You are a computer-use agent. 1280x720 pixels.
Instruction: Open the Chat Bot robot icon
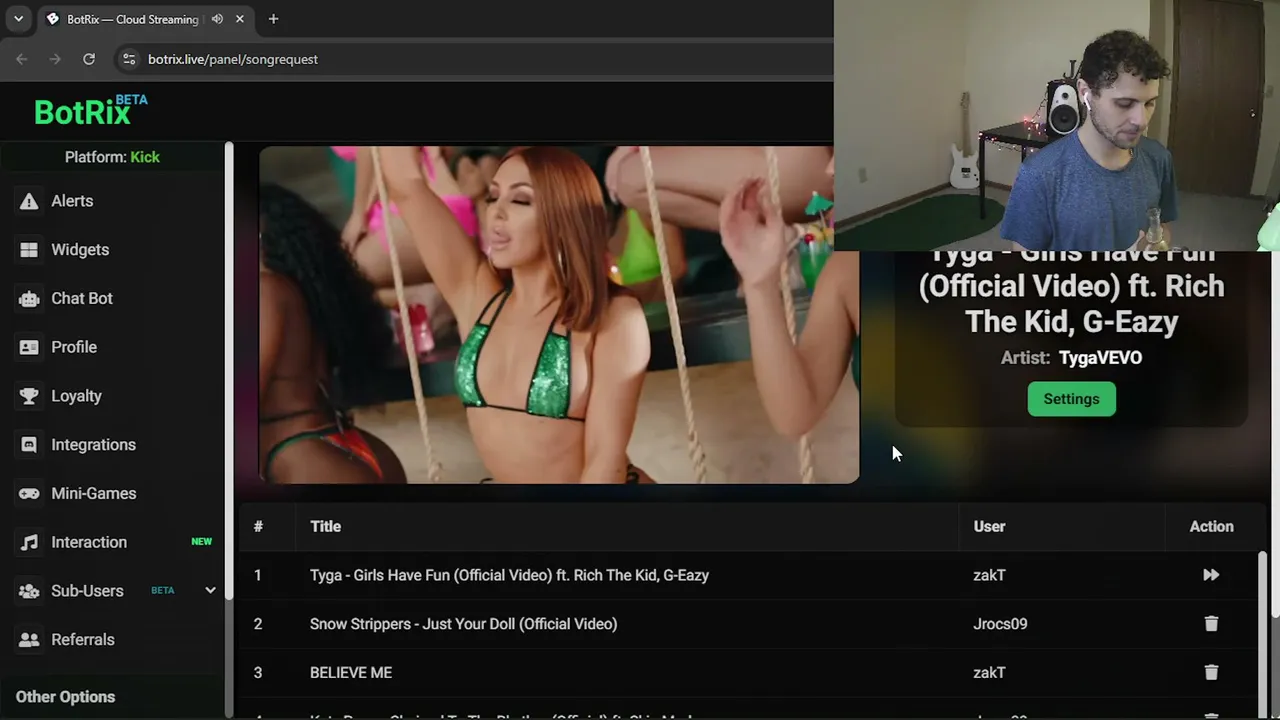[x=29, y=299]
